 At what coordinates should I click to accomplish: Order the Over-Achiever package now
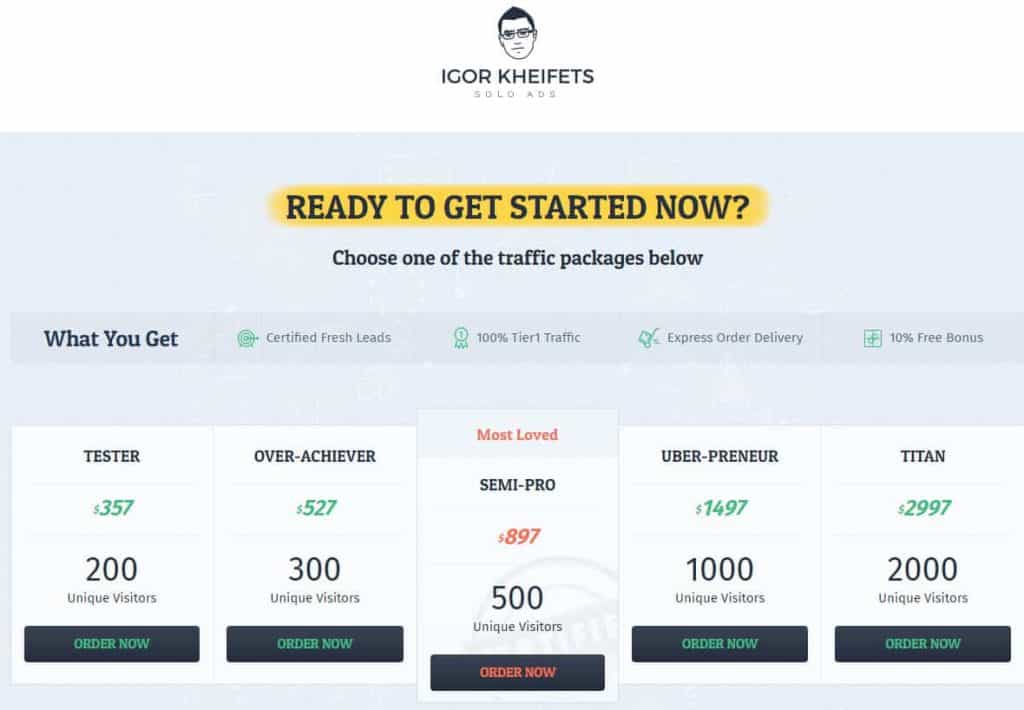pyautogui.click(x=315, y=644)
